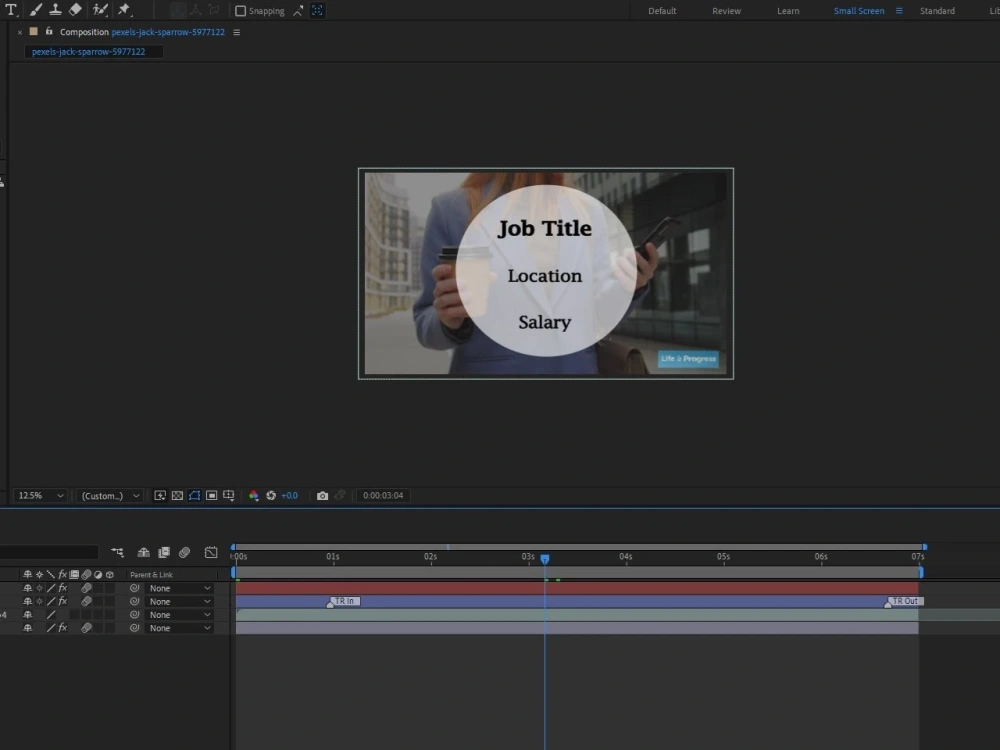Toggle the Shy switch on the fourth layer
The width and height of the screenshot is (1000, 750).
pyautogui.click(x=27, y=628)
